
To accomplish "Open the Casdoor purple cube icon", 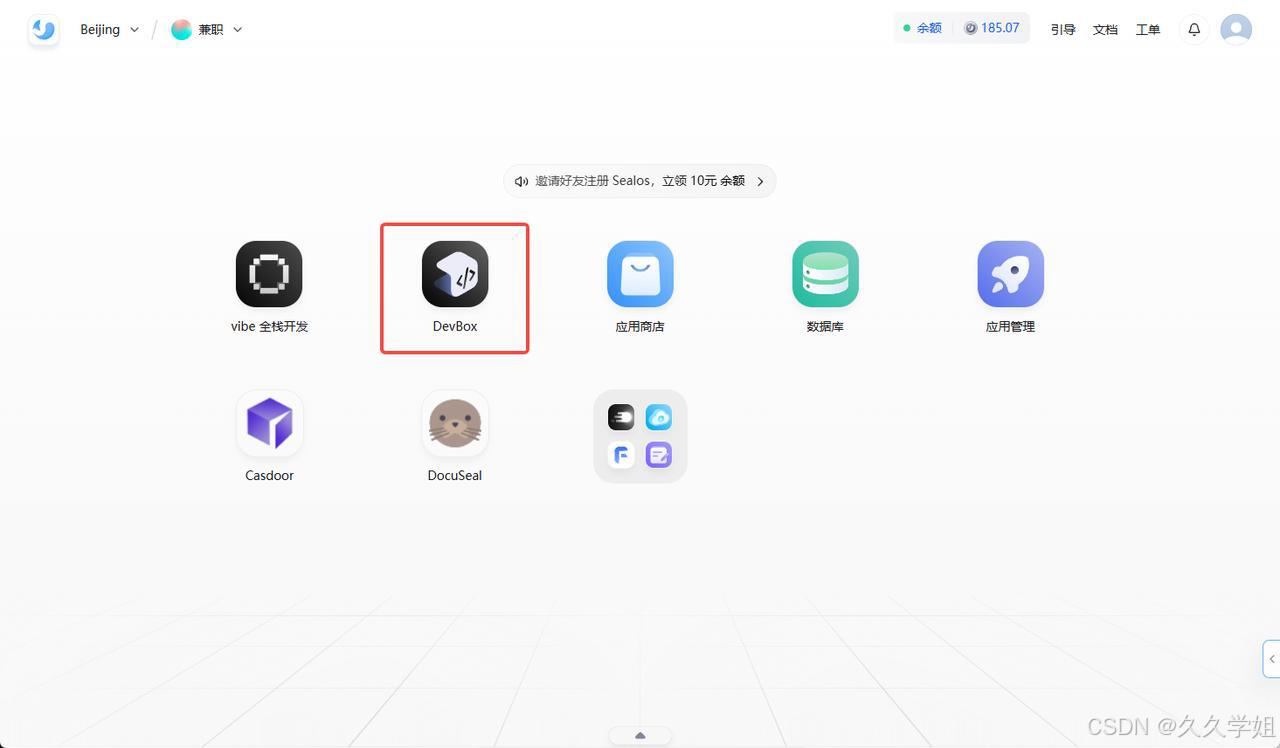I will 270,423.
